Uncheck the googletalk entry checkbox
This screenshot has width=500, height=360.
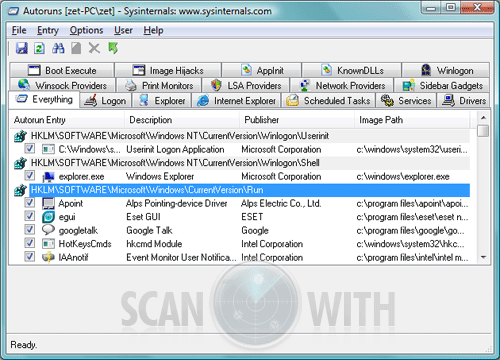click(x=30, y=229)
